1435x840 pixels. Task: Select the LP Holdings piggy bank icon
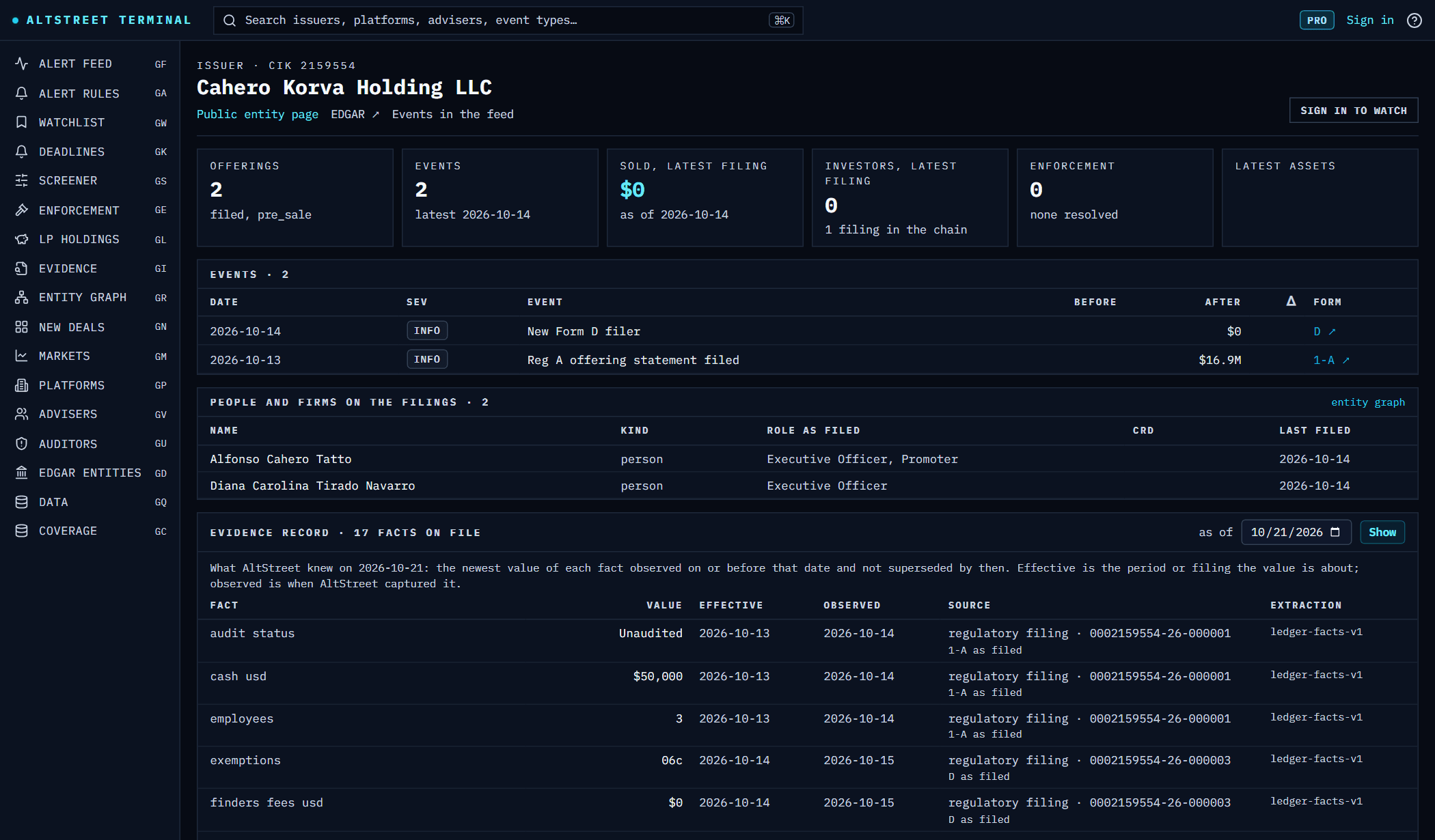[x=22, y=239]
